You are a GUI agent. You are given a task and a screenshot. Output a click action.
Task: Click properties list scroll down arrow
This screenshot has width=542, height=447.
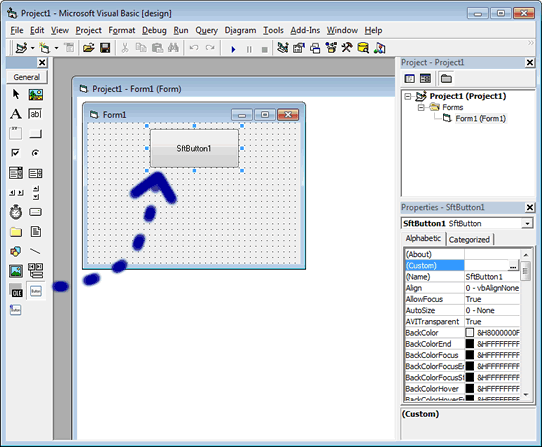(526, 394)
